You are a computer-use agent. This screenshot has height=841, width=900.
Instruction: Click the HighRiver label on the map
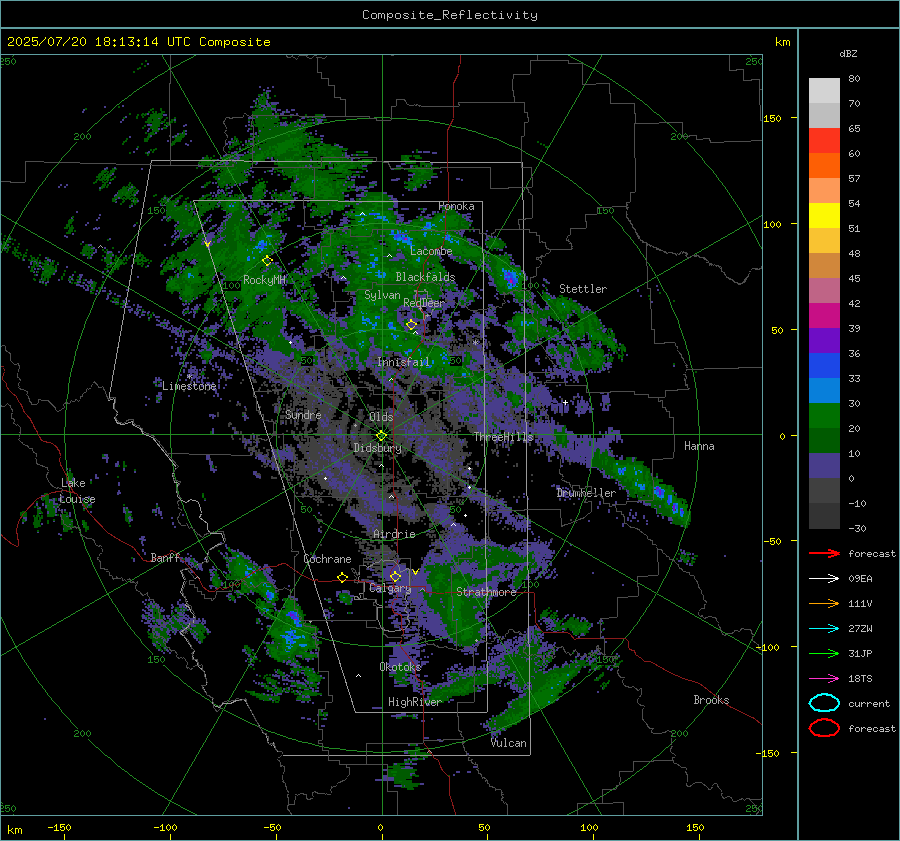click(x=414, y=702)
